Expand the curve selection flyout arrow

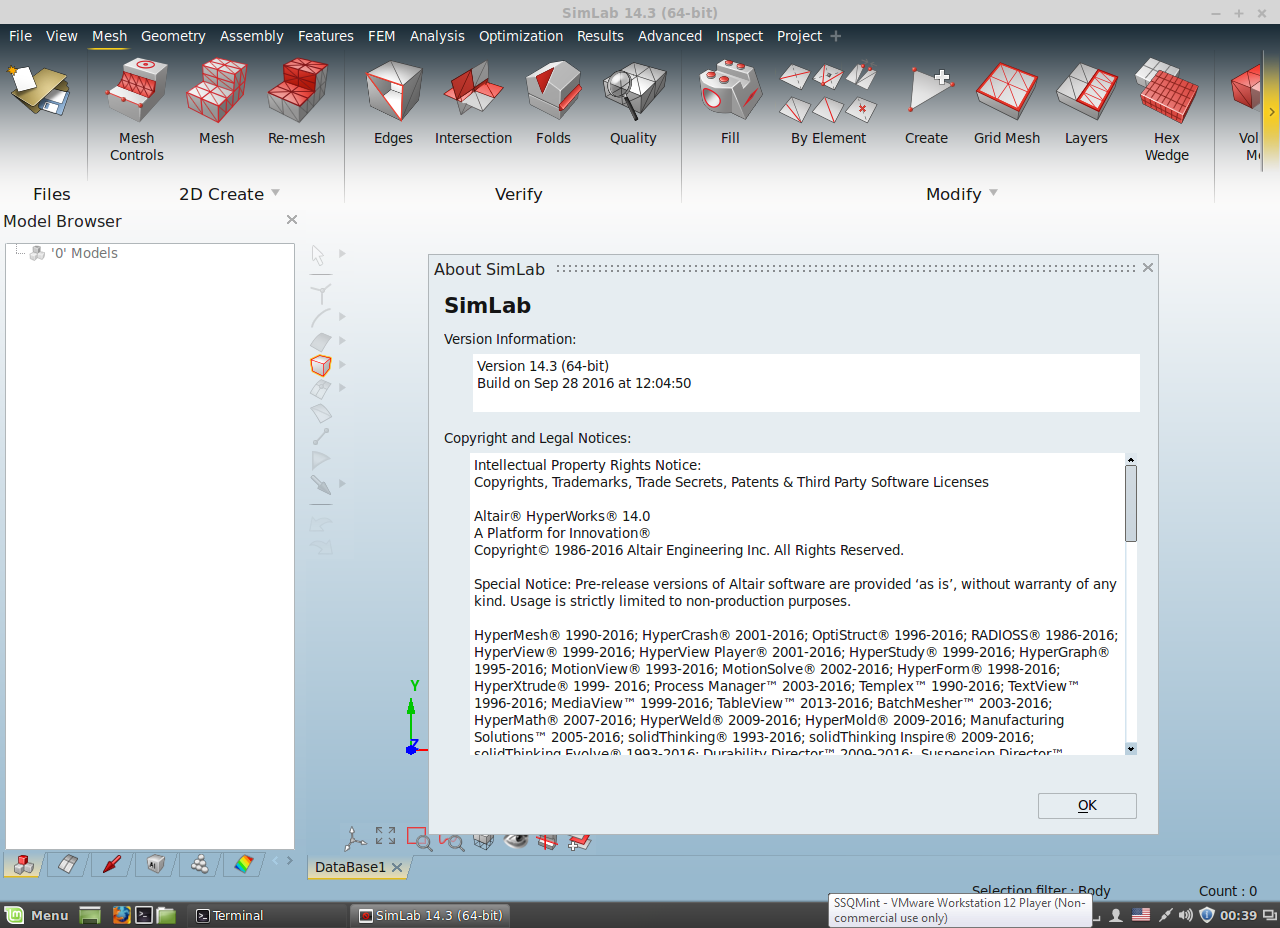[x=342, y=319]
